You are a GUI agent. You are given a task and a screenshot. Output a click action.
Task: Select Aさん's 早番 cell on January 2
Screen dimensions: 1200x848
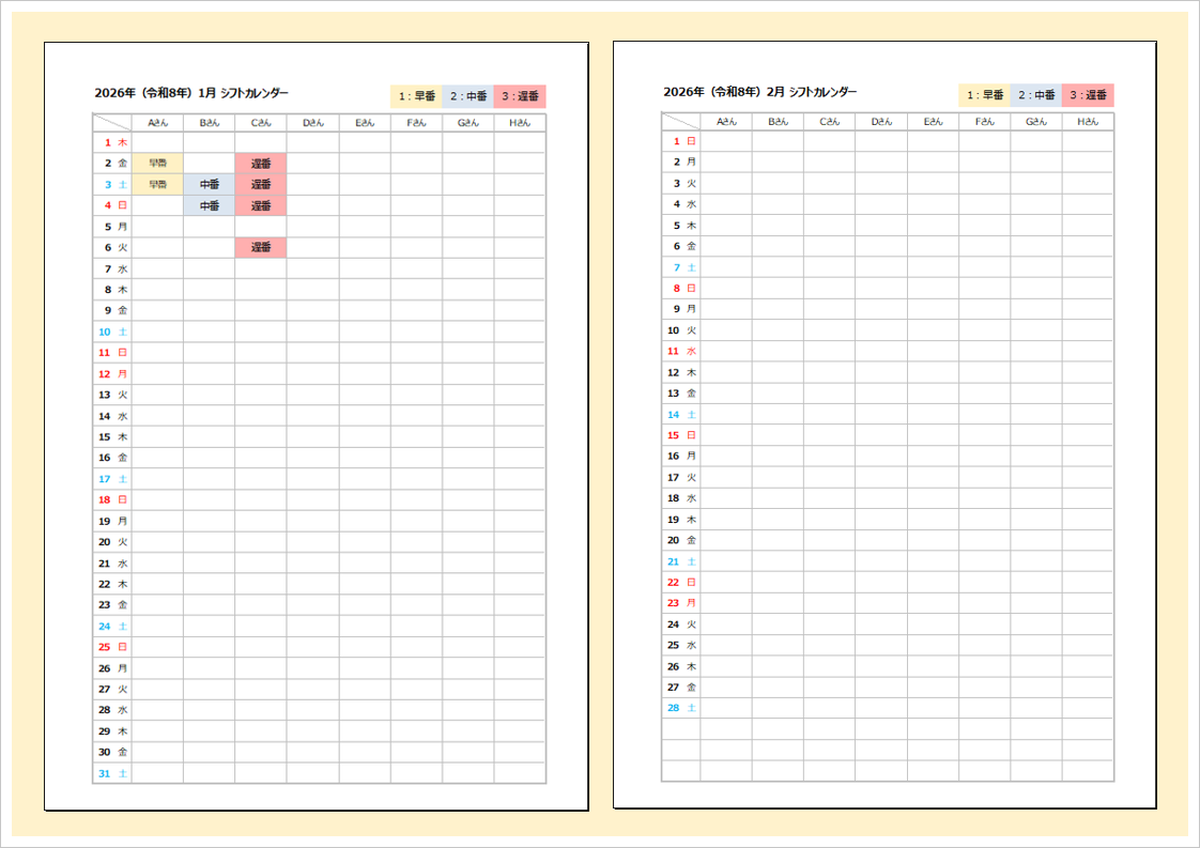158,163
